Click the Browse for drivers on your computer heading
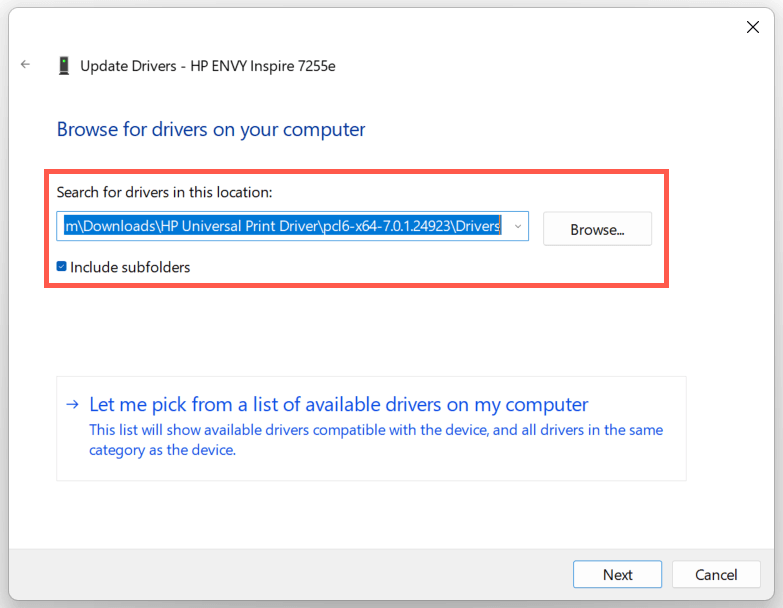 coord(211,129)
